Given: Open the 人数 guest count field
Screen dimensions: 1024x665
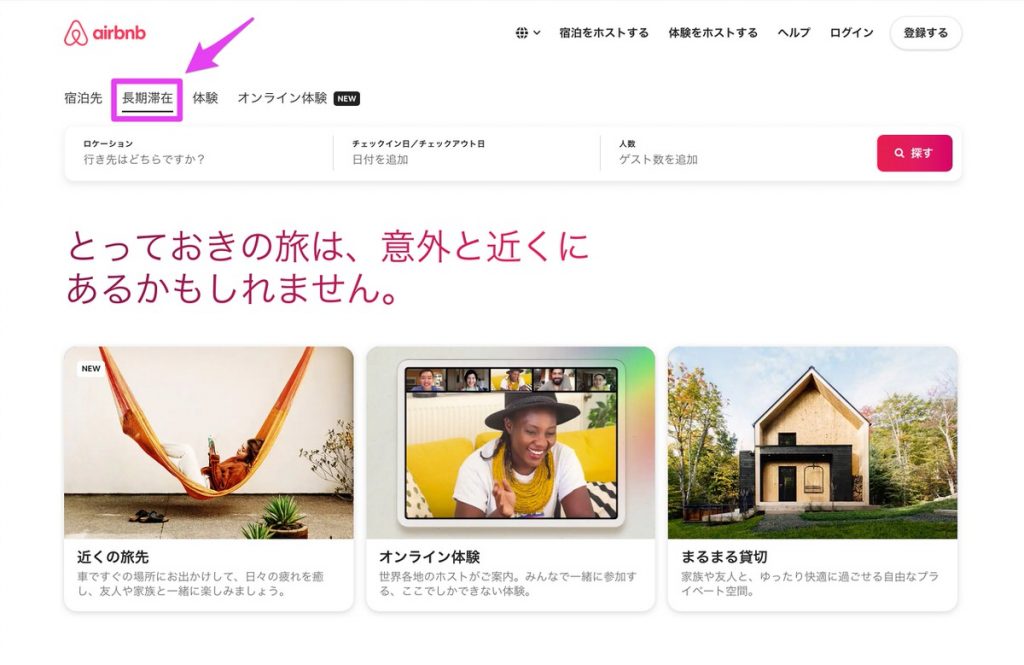Looking at the screenshot, I should (737, 153).
